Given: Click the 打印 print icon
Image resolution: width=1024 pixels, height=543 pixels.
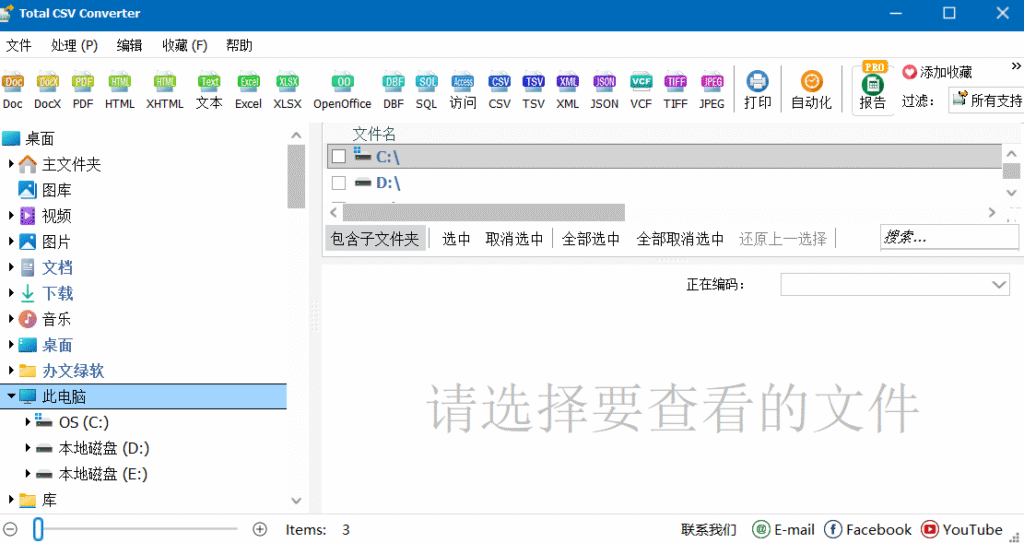Looking at the screenshot, I should click(x=758, y=90).
